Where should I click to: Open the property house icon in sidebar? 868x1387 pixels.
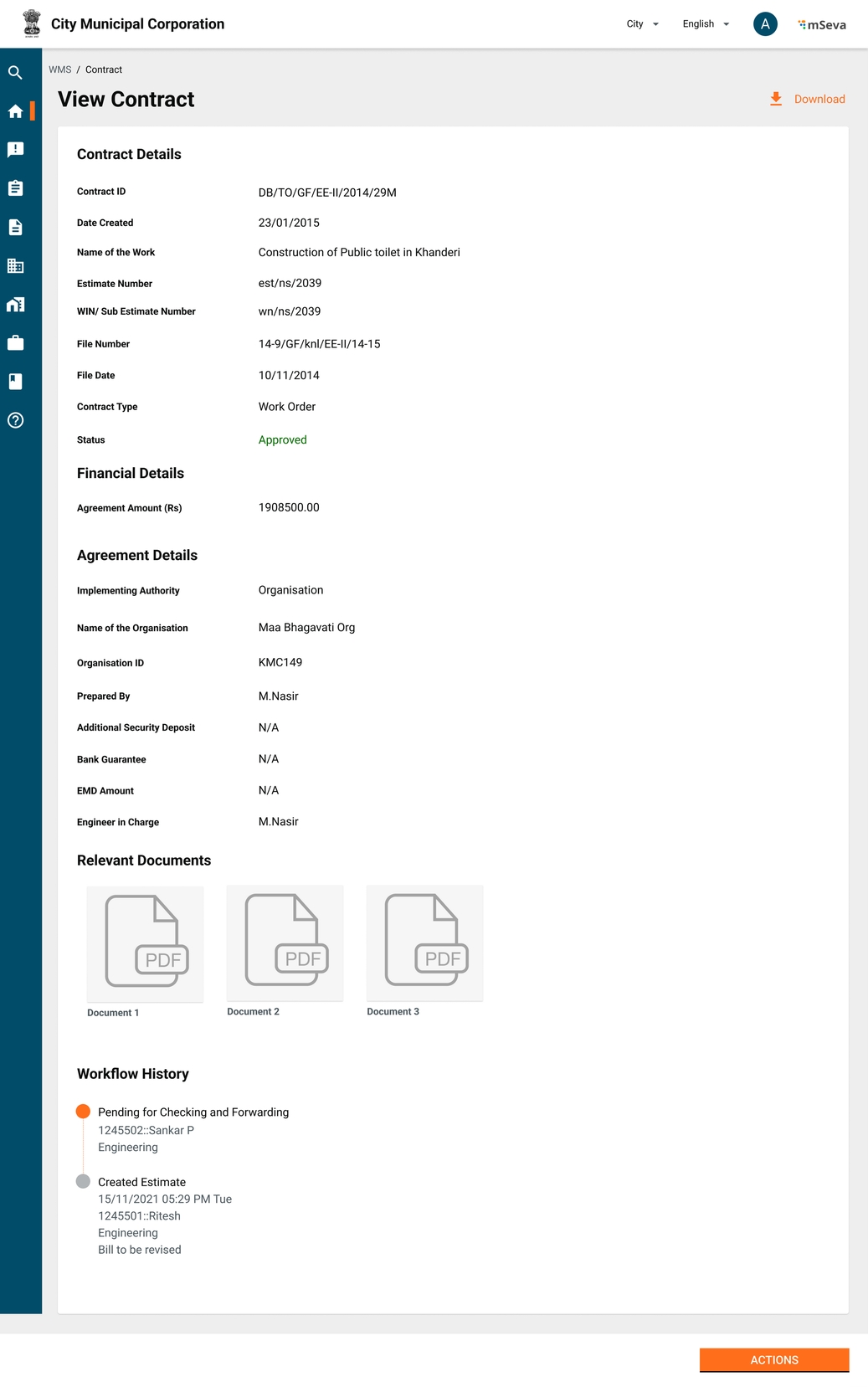click(15, 305)
